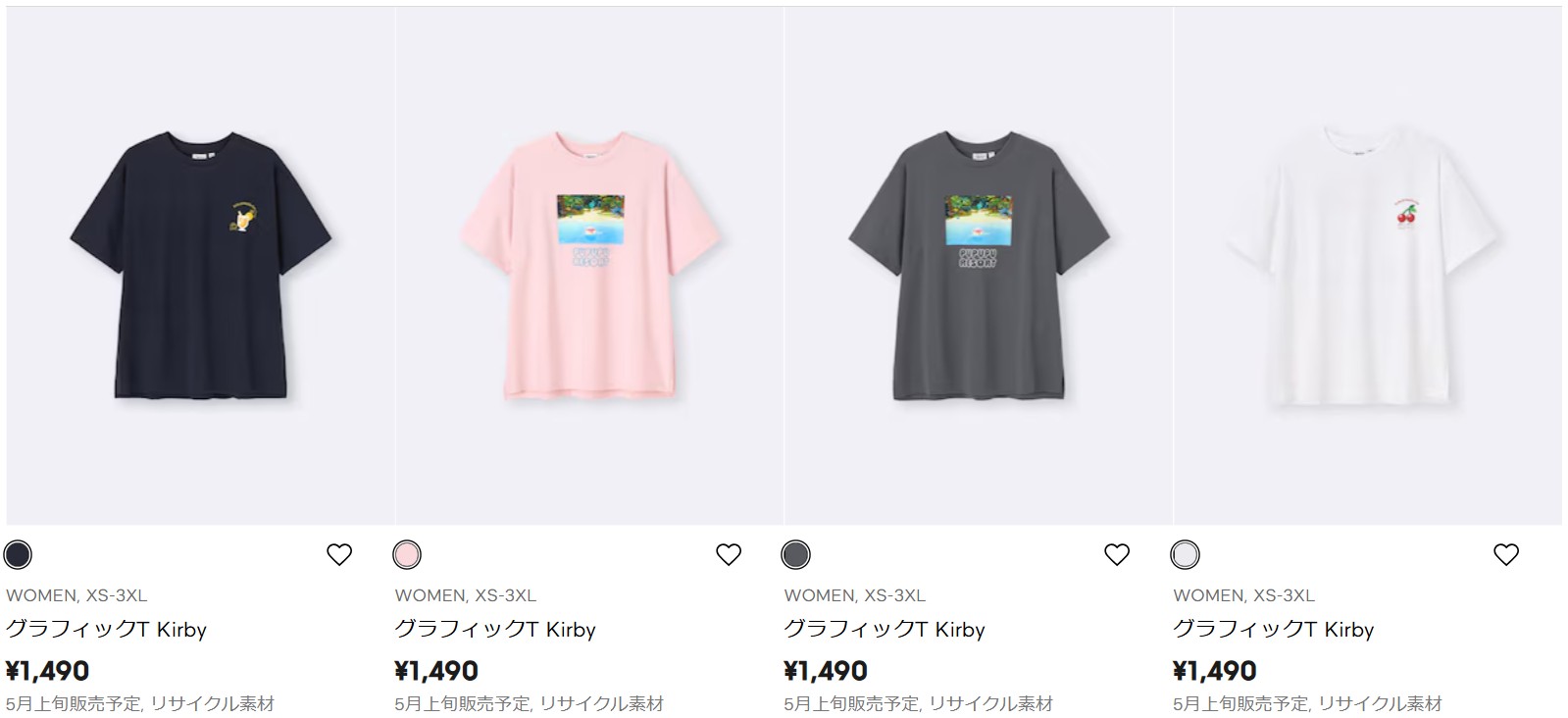
Task: Tap heart icon under white Kirby T-shirt
Action: tap(1506, 555)
